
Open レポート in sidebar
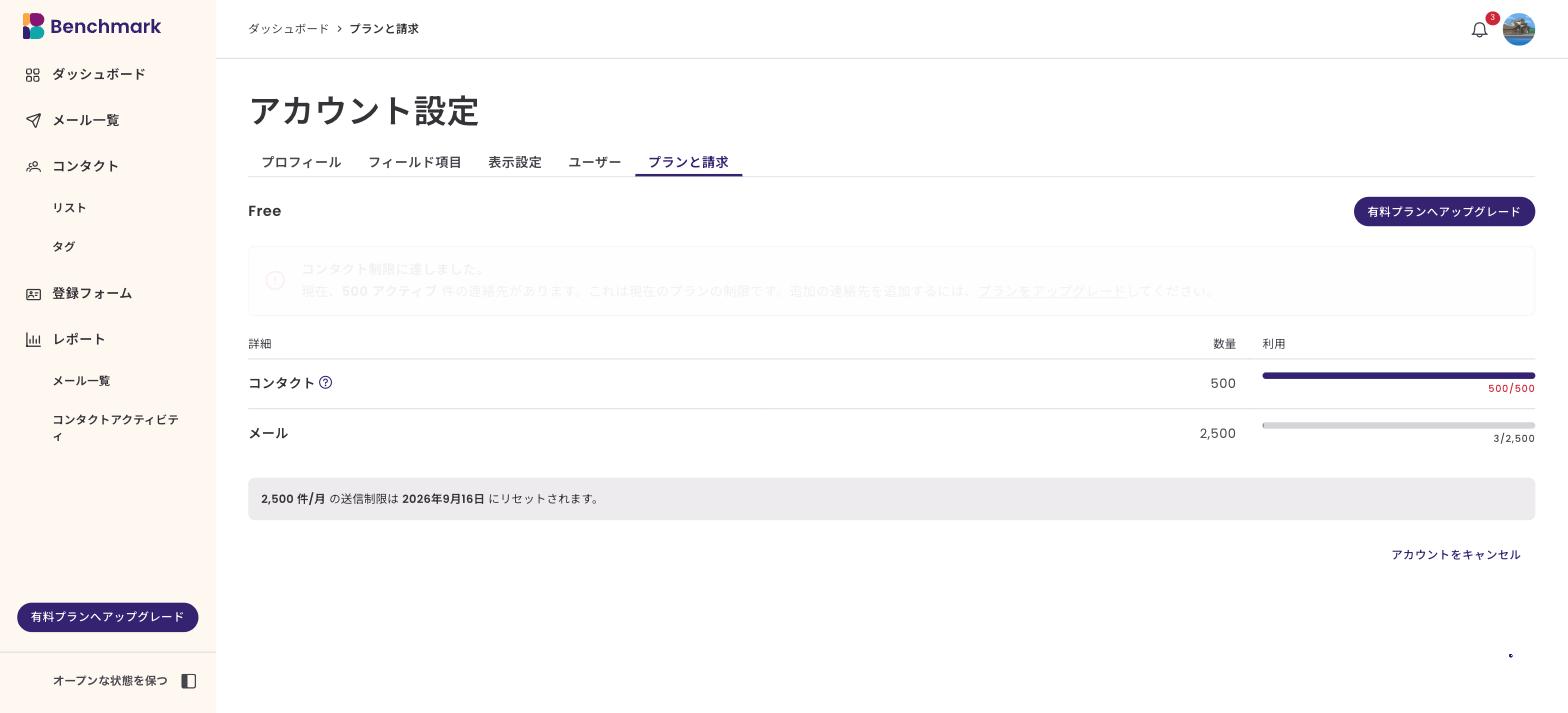(x=79, y=339)
